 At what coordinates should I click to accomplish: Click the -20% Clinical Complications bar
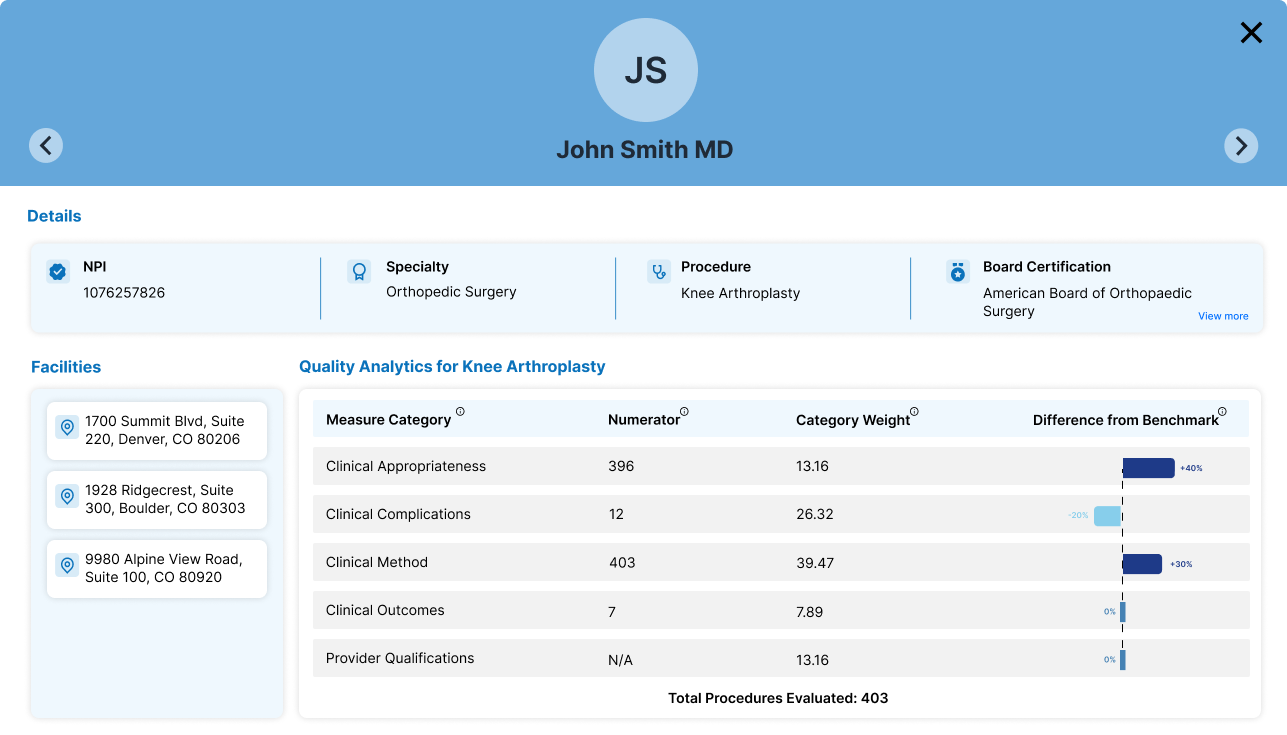coord(1107,516)
